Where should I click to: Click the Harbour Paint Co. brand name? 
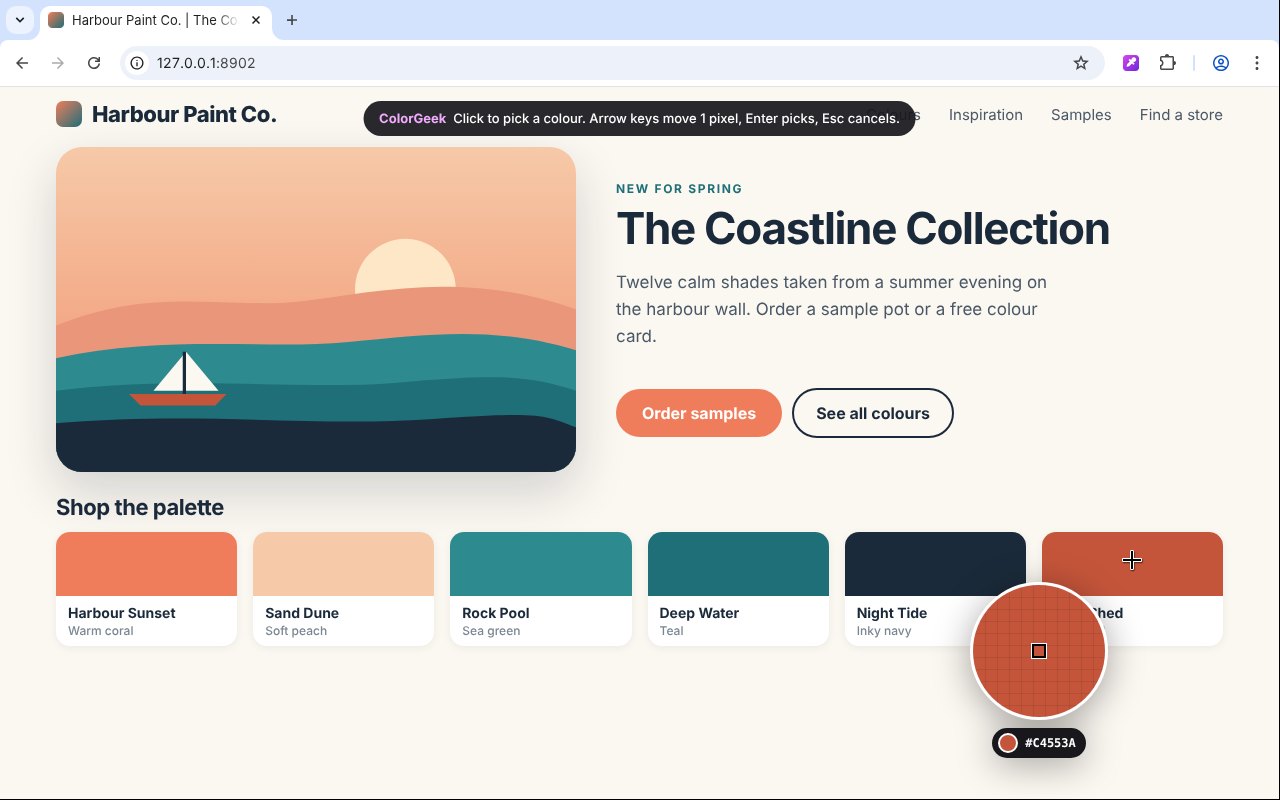pos(184,115)
